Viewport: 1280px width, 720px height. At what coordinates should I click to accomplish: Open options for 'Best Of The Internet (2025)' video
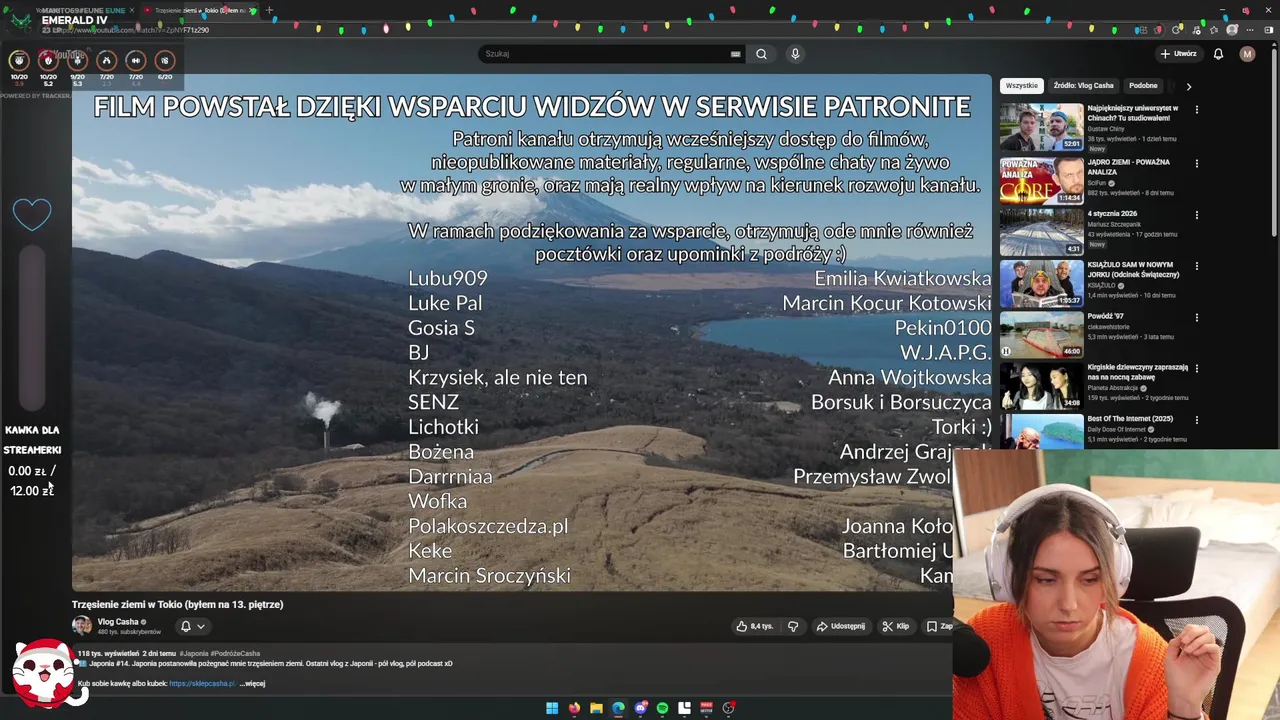[1196, 419]
